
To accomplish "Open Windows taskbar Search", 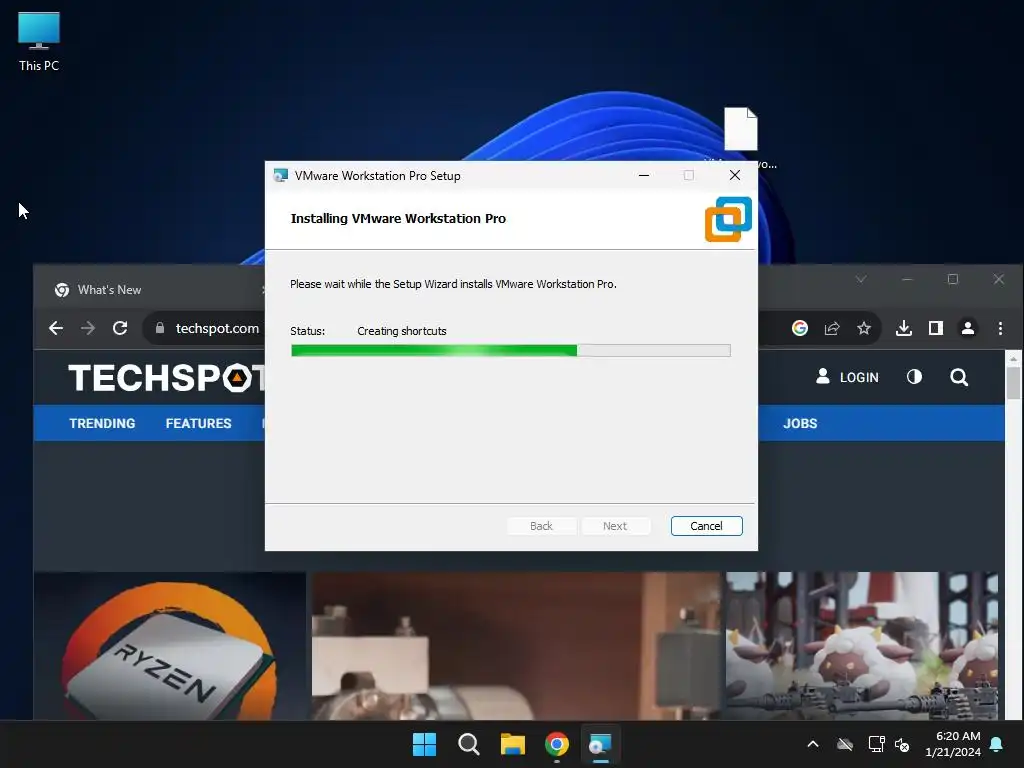I will [469, 744].
